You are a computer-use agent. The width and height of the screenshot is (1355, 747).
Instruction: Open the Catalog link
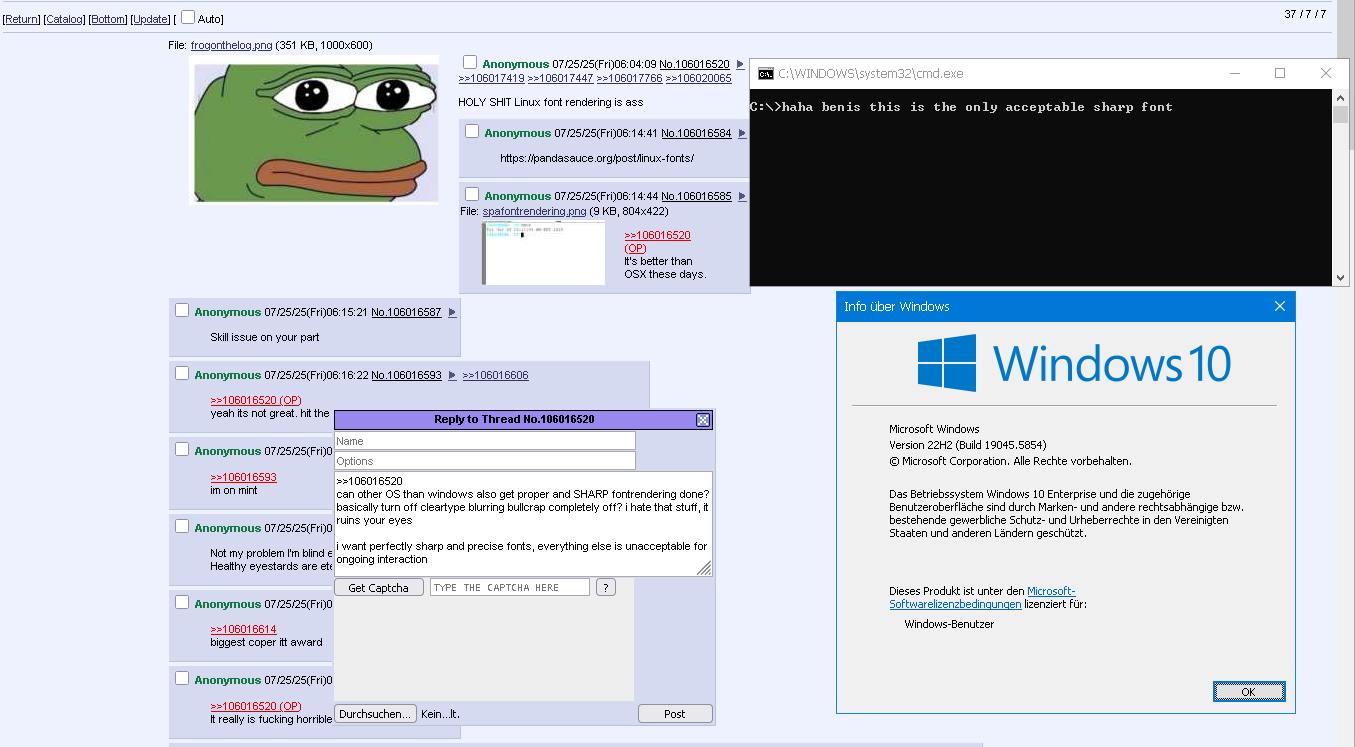(x=65, y=19)
